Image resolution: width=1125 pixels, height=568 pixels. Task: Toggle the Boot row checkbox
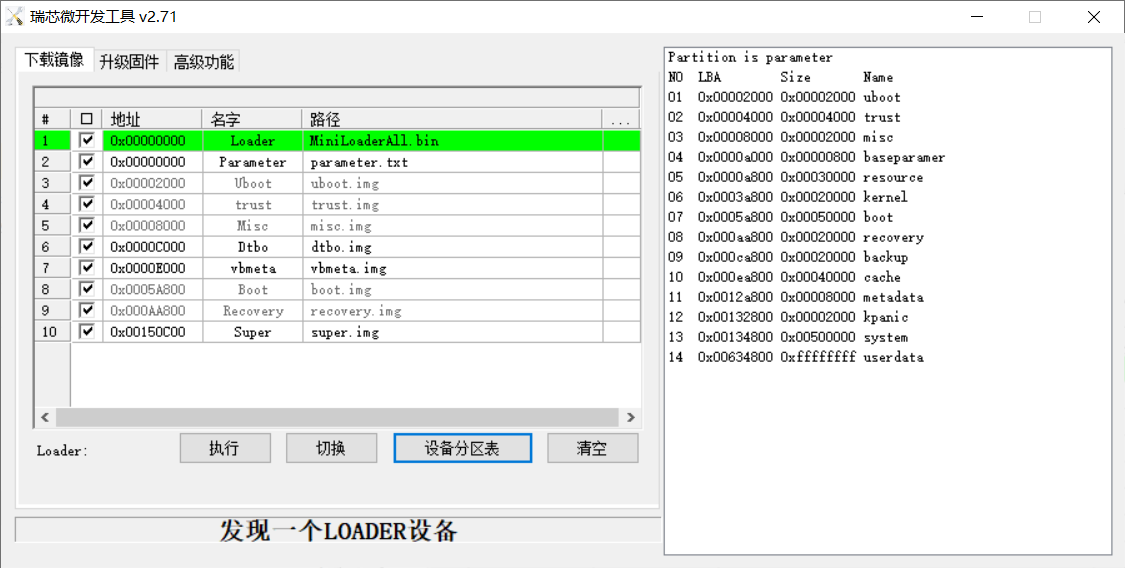[87, 289]
